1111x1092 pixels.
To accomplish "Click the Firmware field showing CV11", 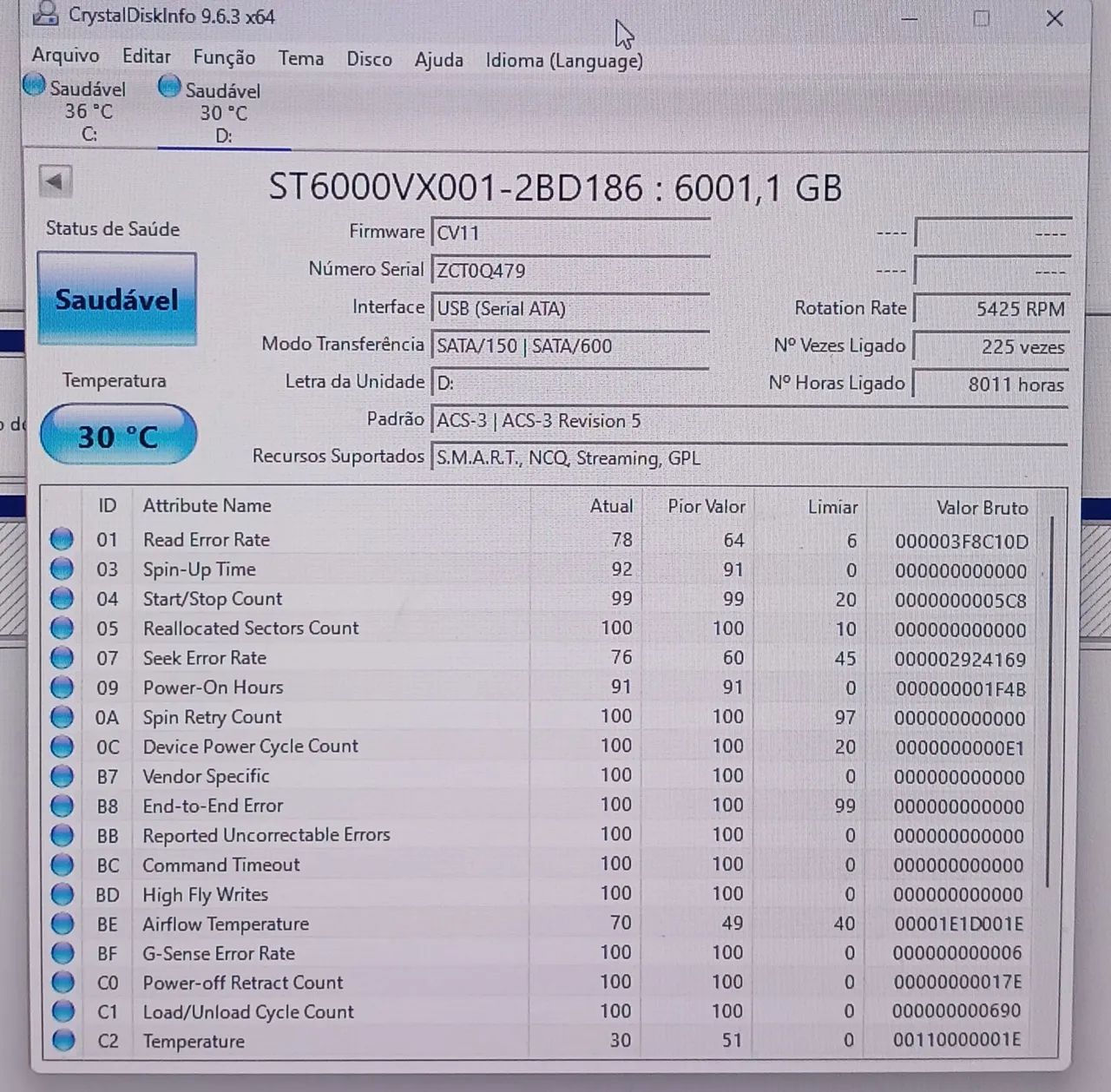I will pyautogui.click(x=570, y=233).
